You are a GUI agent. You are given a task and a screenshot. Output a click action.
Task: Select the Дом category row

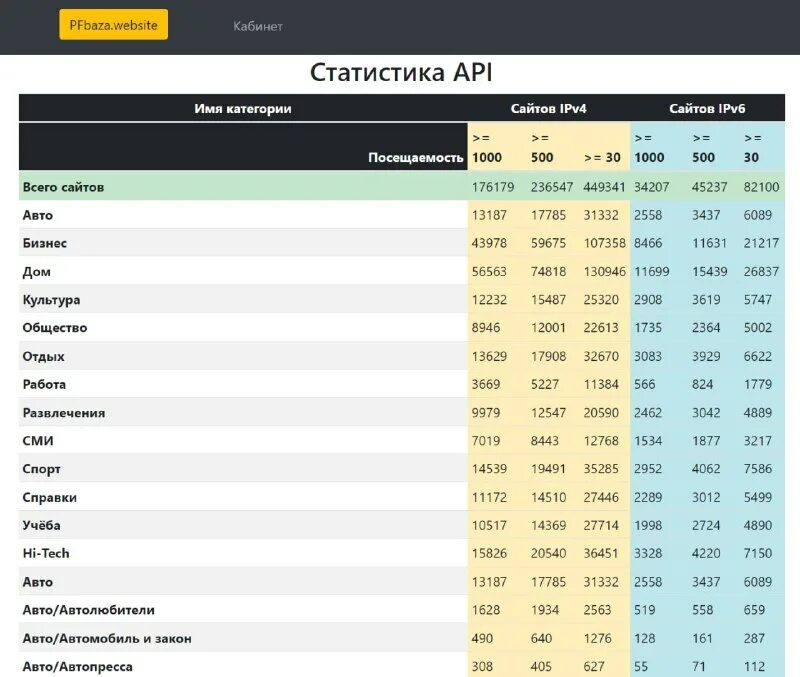click(36, 271)
